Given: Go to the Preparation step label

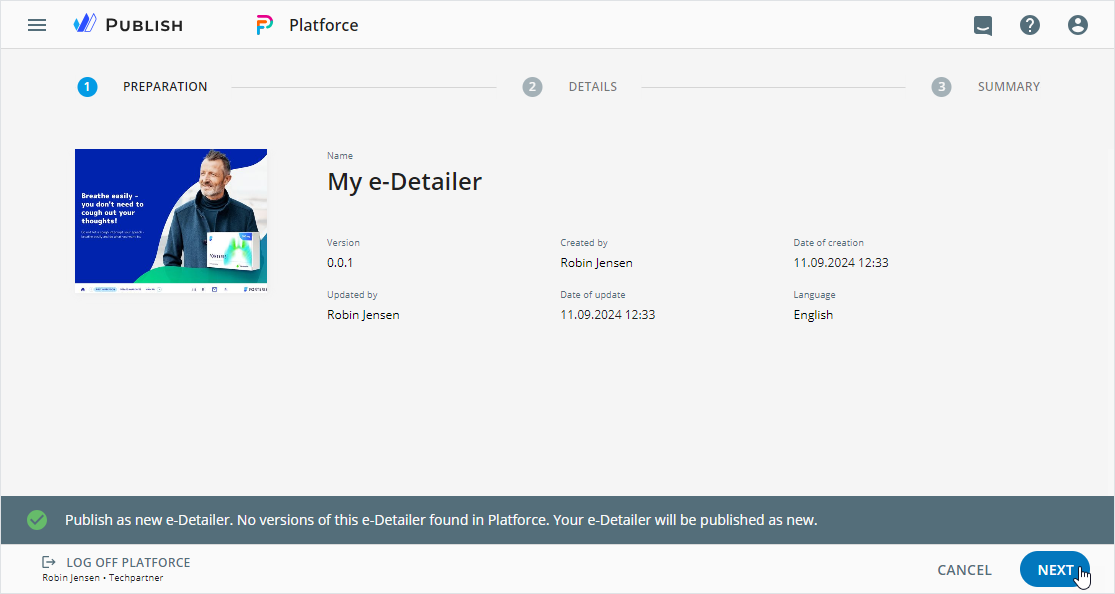Looking at the screenshot, I should point(165,87).
